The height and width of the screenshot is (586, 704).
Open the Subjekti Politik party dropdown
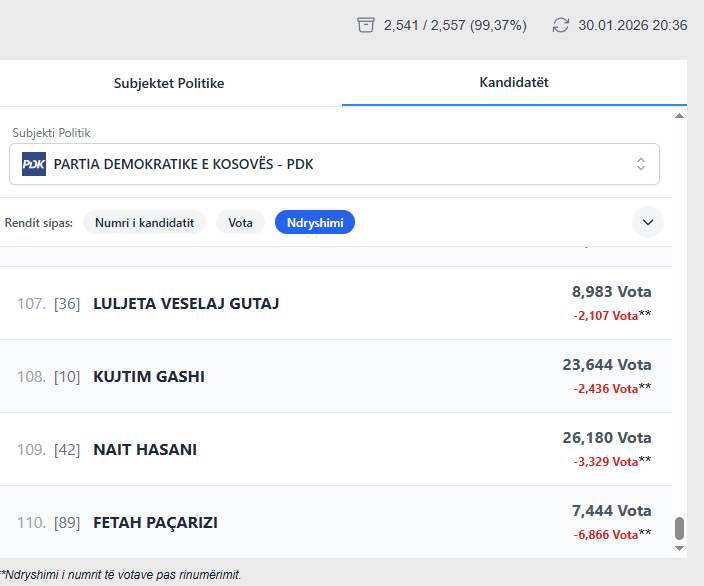[334, 164]
